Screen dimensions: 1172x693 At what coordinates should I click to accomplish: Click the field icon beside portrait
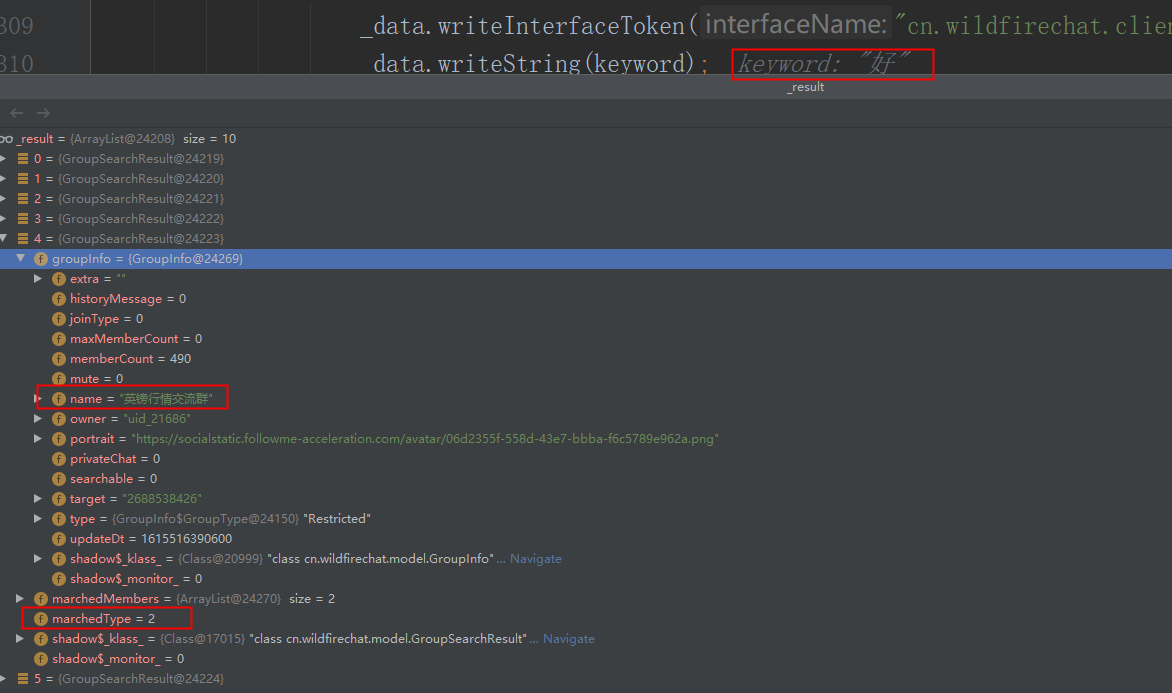click(58, 438)
